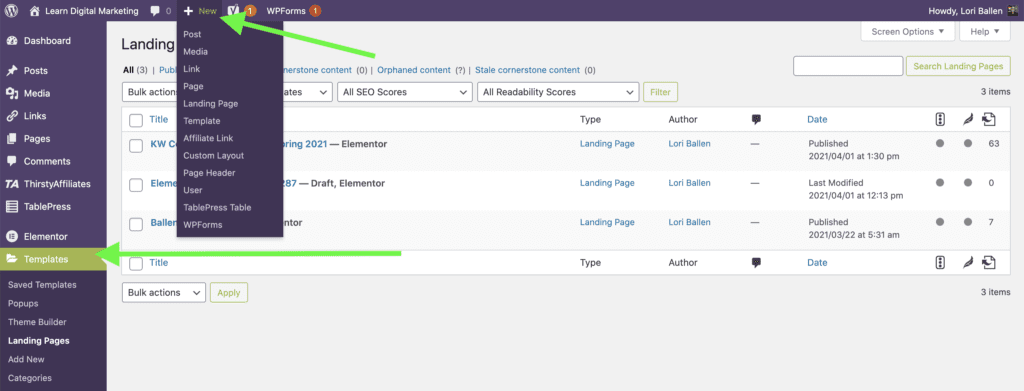Click the Media icon in sidebar
Screen dimensions: 1024x391
point(12,93)
